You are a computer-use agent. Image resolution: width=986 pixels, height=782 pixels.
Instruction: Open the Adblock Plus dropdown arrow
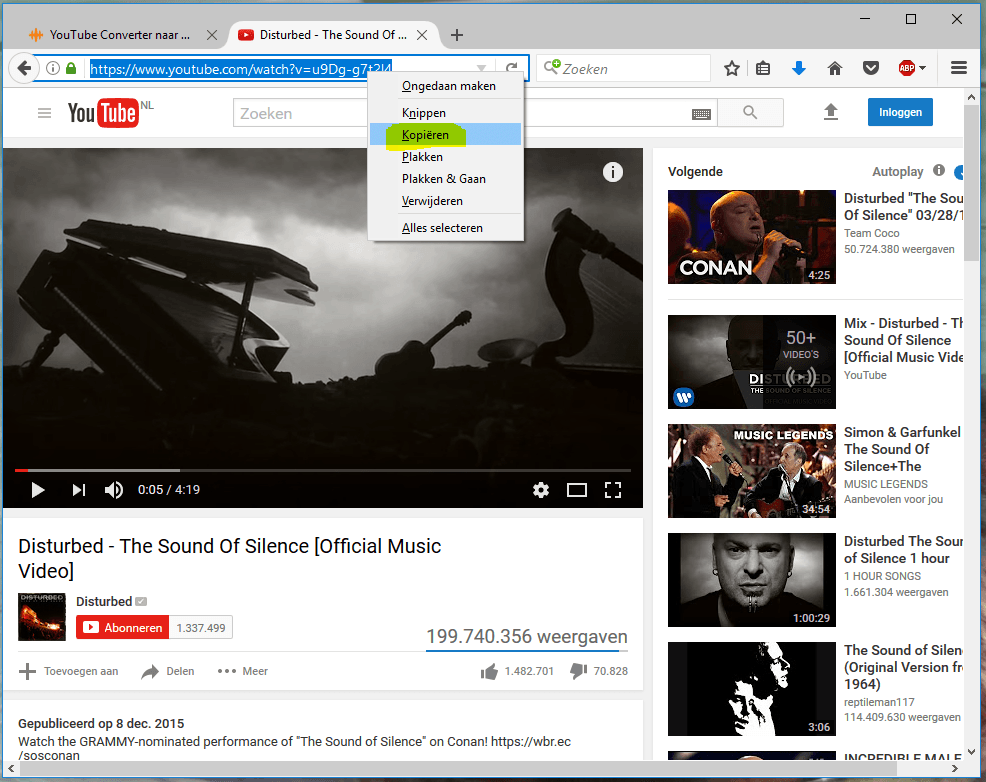[x=922, y=68]
